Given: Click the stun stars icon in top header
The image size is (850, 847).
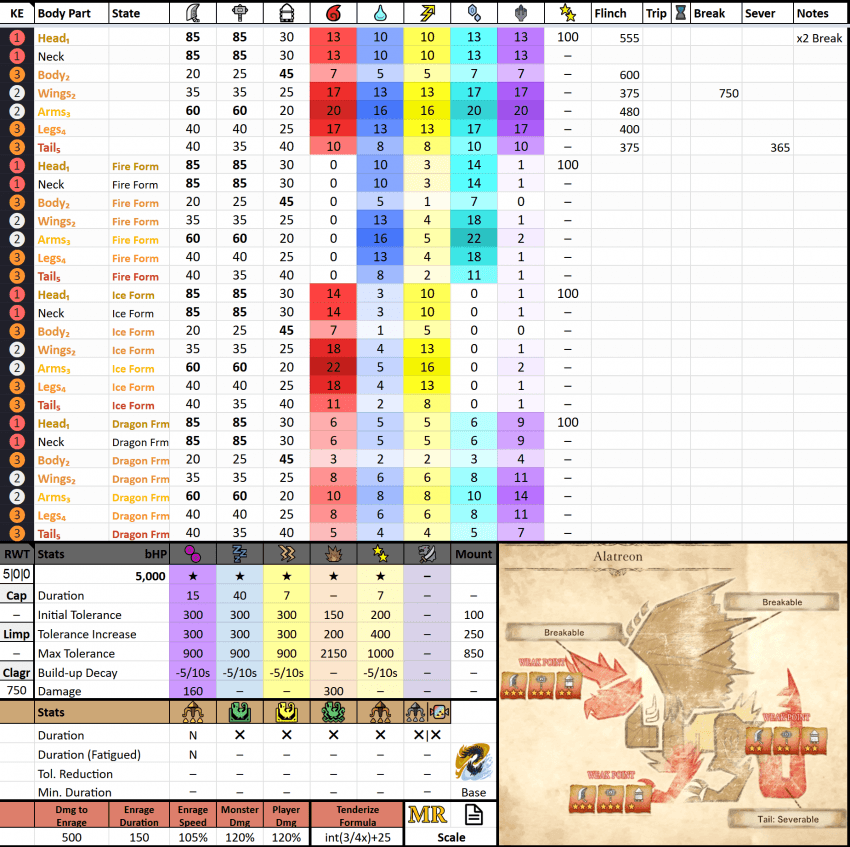Looking at the screenshot, I should pos(568,12).
